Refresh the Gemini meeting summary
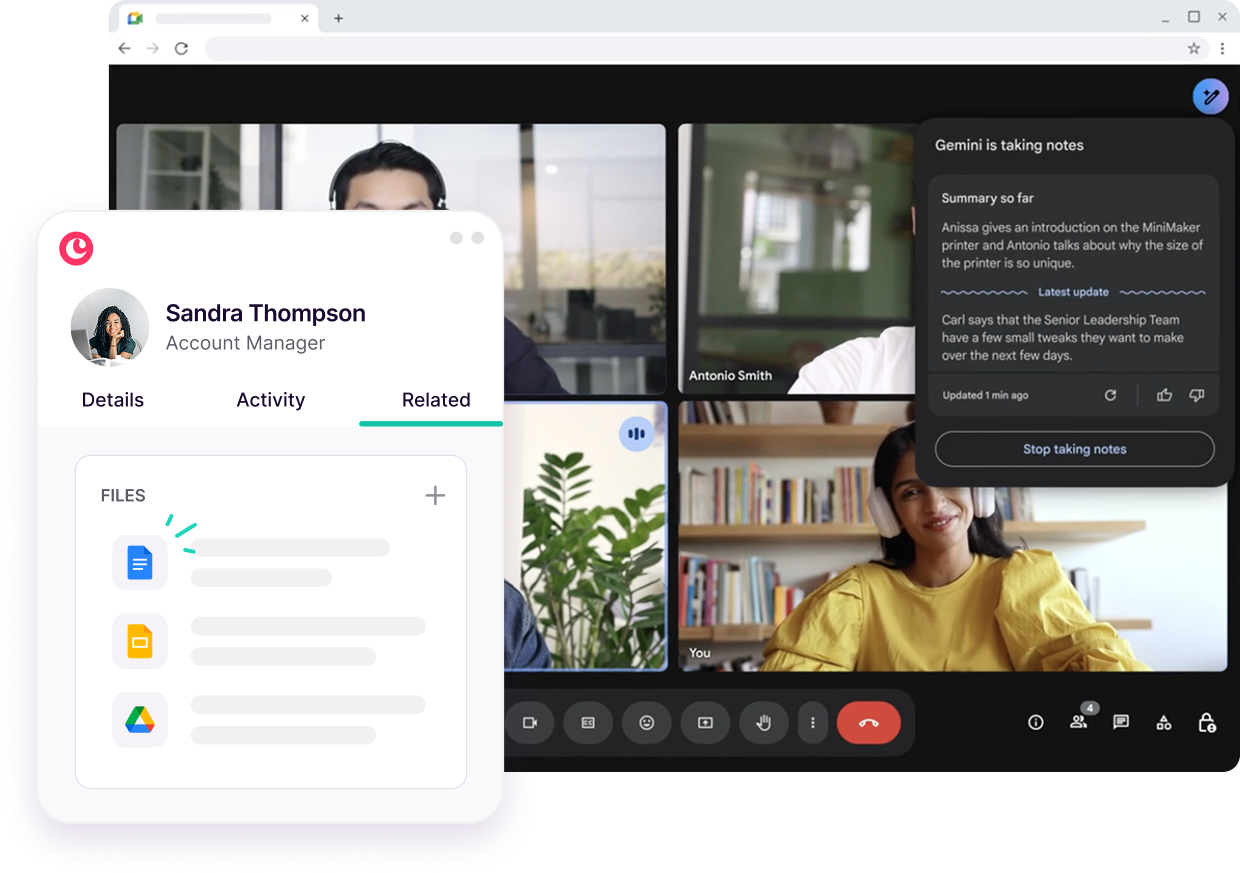This screenshot has height=873, width=1240. click(1110, 395)
